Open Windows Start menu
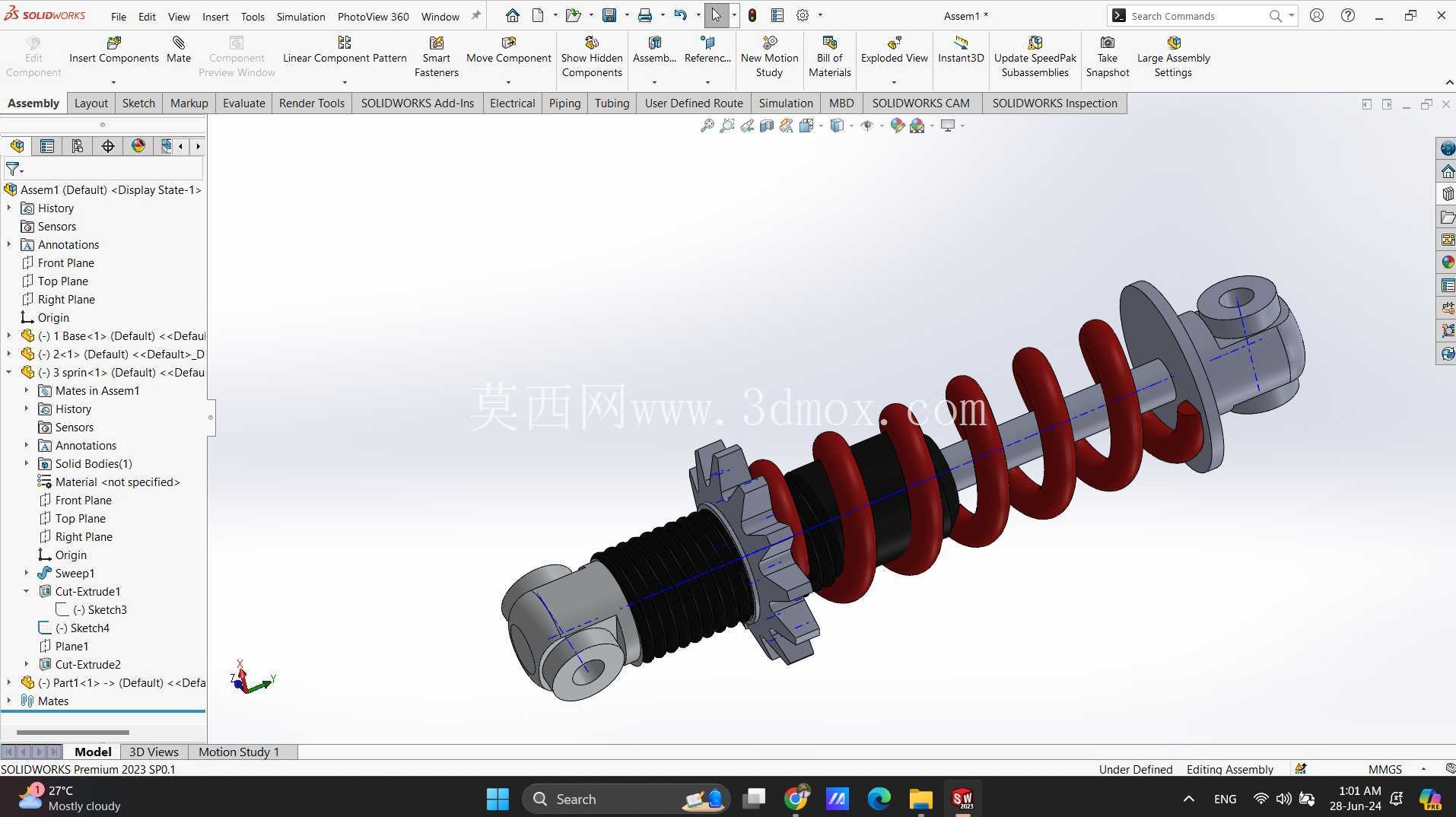Image resolution: width=1456 pixels, height=817 pixels. (498, 799)
